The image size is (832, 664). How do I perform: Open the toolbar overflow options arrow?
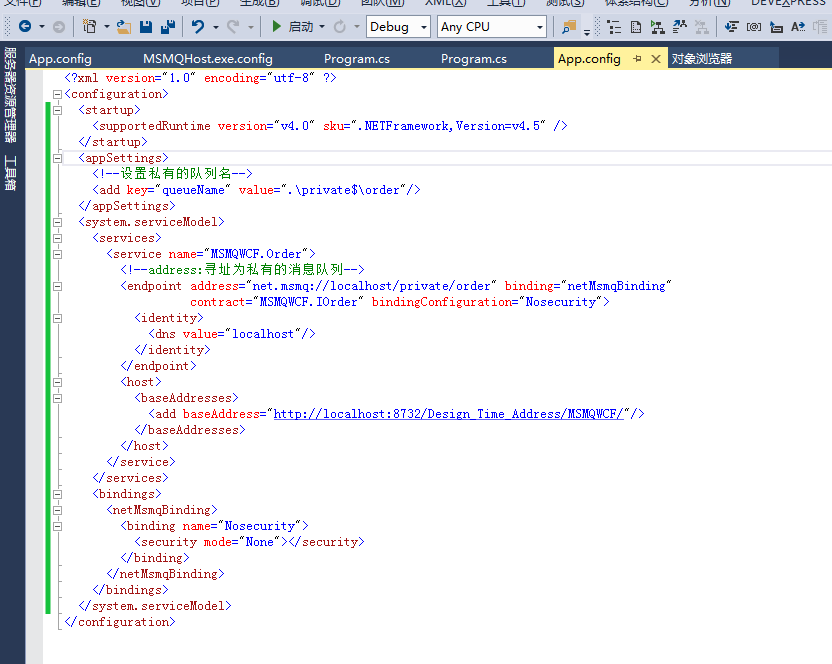pos(587,32)
